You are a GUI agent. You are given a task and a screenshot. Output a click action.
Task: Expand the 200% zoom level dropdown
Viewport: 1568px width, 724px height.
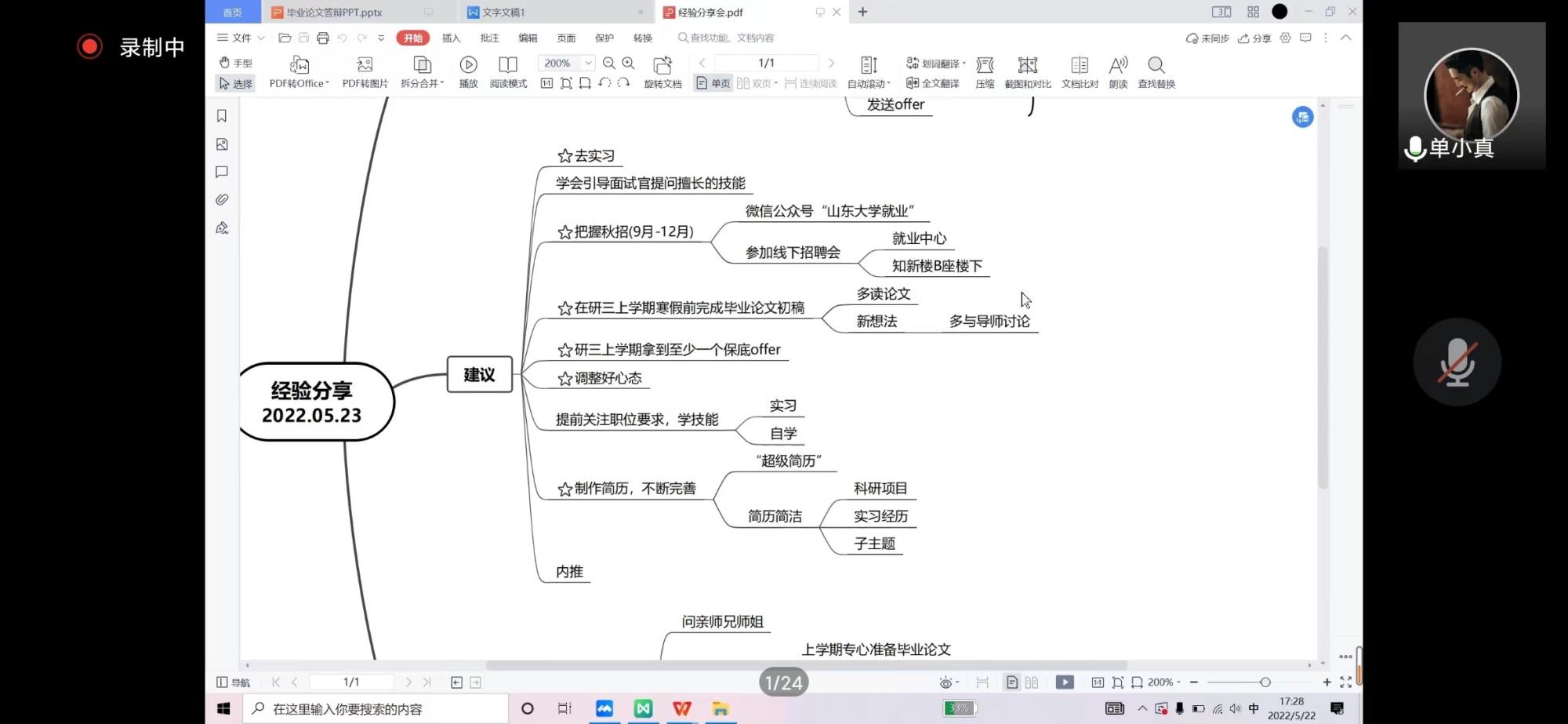coord(588,63)
